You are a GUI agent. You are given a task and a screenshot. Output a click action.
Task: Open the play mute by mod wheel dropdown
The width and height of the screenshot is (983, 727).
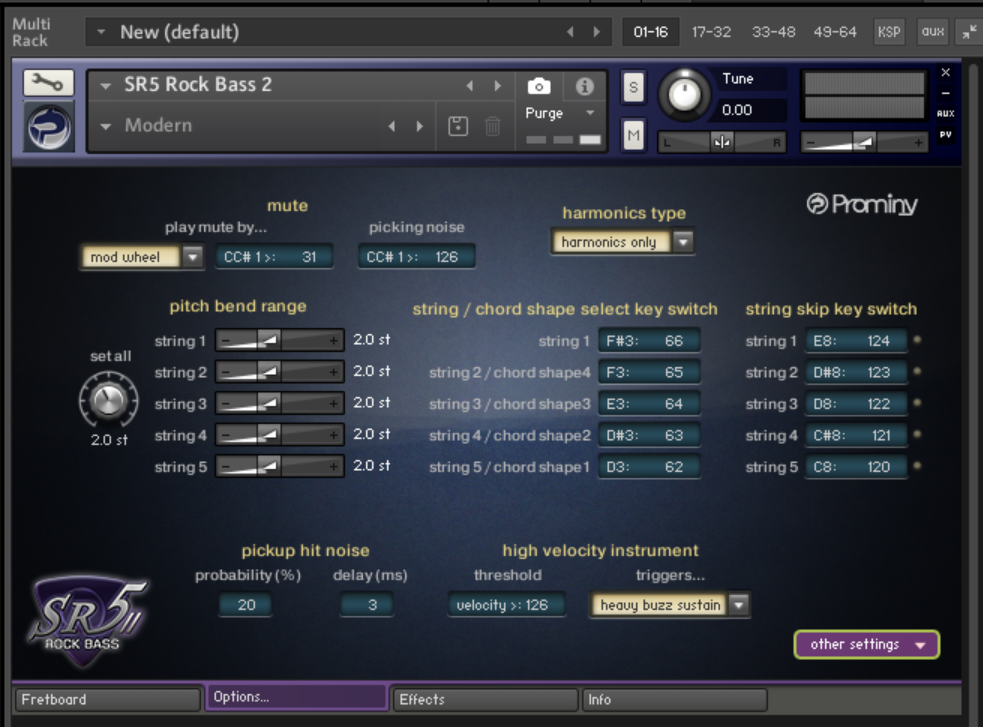coord(142,257)
